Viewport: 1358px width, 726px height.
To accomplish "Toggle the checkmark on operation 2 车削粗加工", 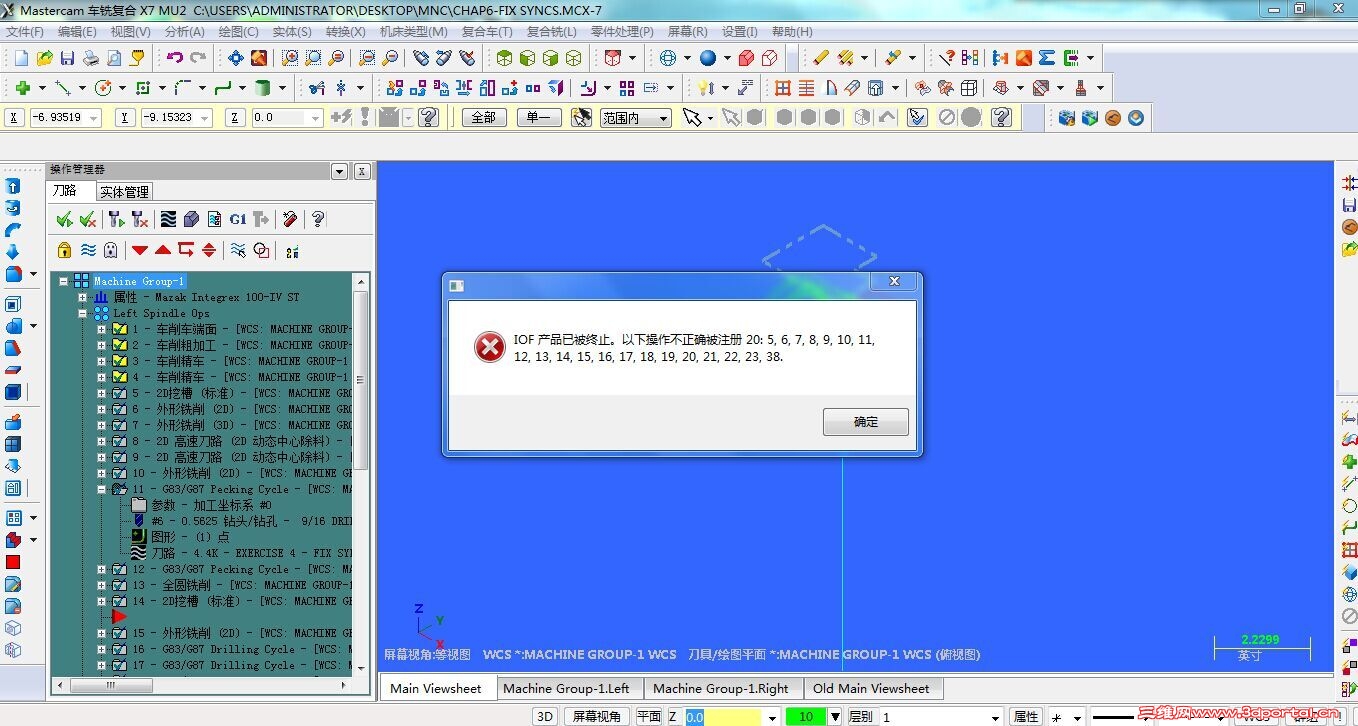I will (120, 345).
